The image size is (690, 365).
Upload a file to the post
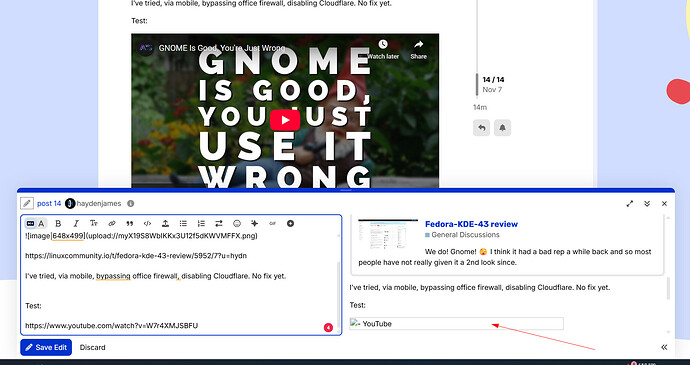point(165,224)
